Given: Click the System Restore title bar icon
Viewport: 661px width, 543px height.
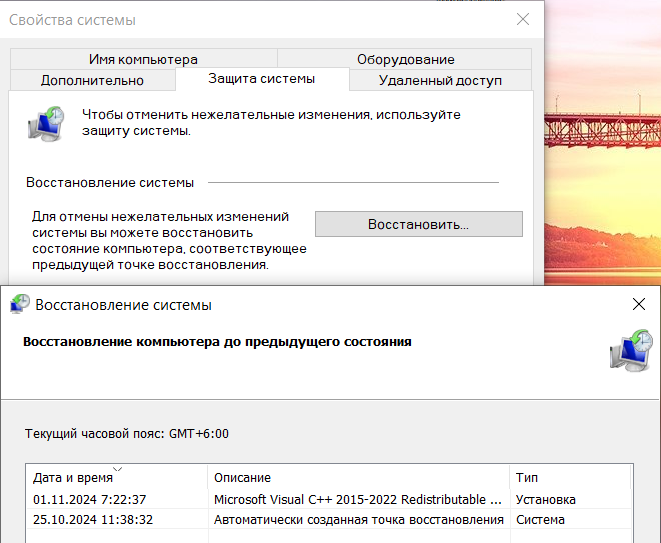Looking at the screenshot, I should click(18, 304).
